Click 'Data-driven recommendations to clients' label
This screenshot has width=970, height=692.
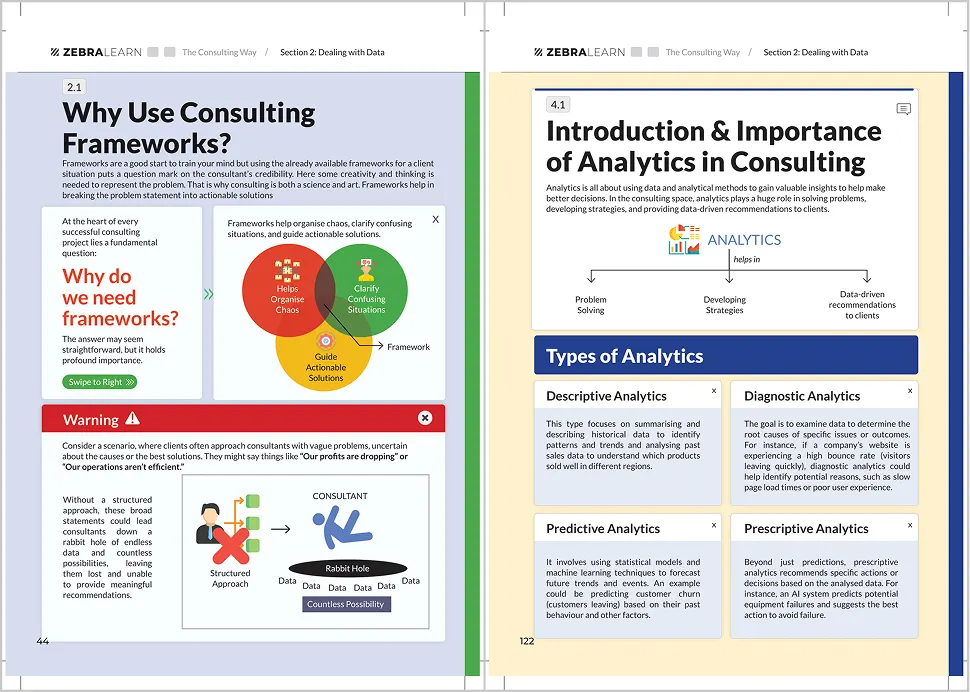862,305
